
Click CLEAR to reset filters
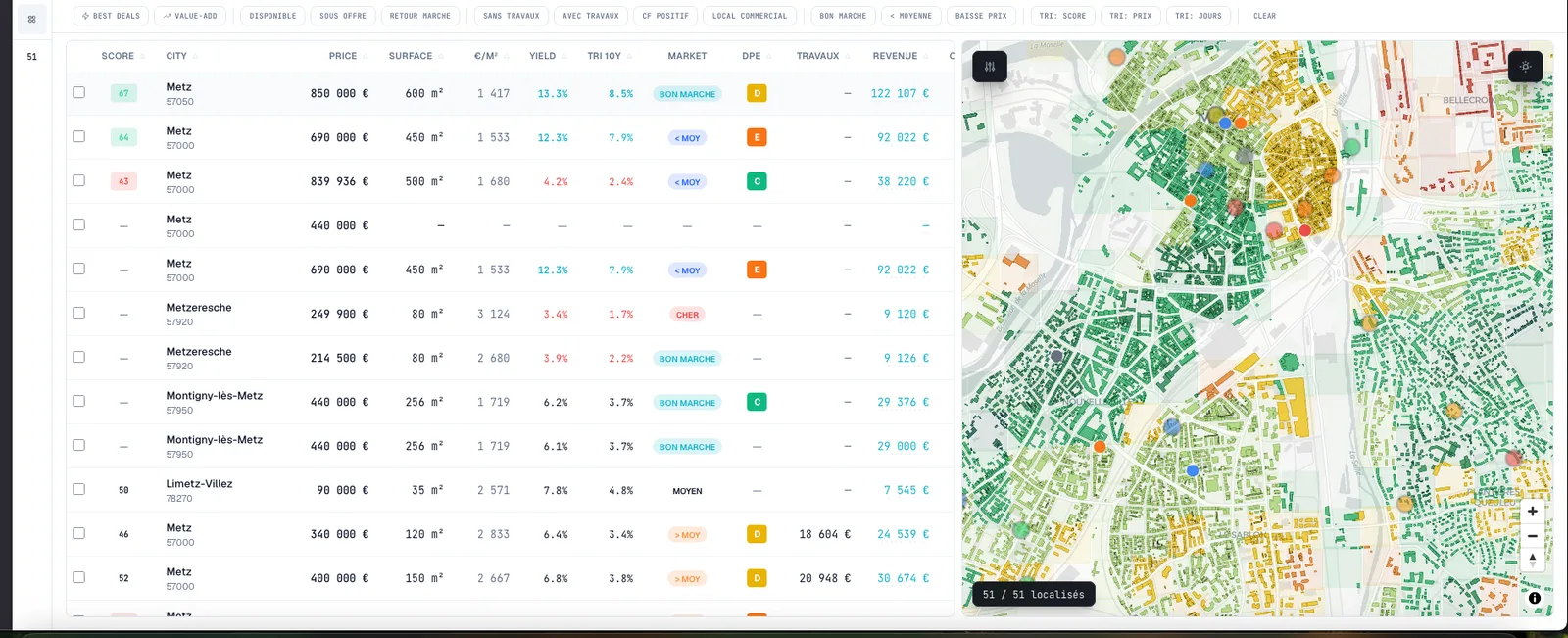click(1264, 16)
